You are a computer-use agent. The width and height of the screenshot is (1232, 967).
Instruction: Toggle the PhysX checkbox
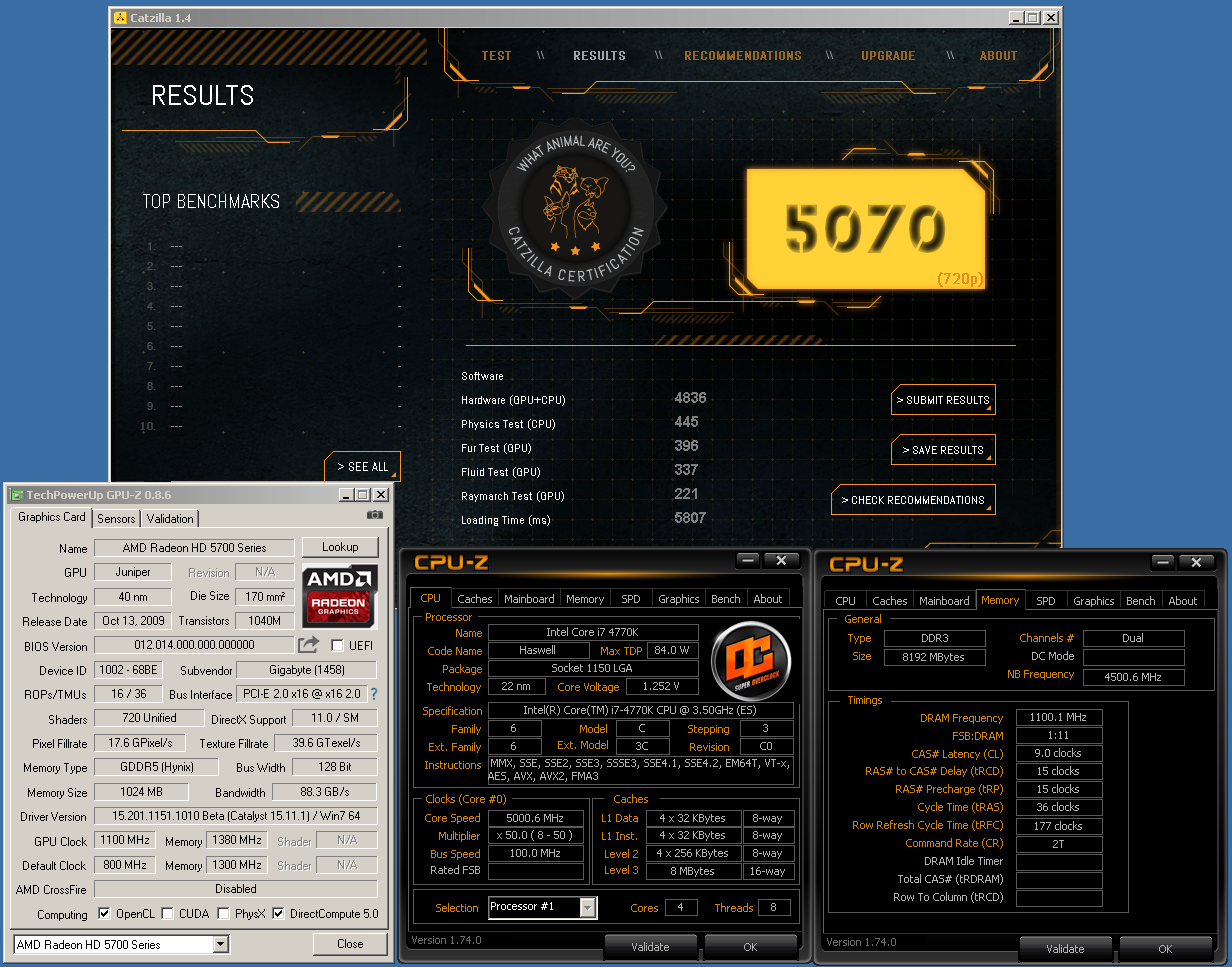(x=225, y=913)
